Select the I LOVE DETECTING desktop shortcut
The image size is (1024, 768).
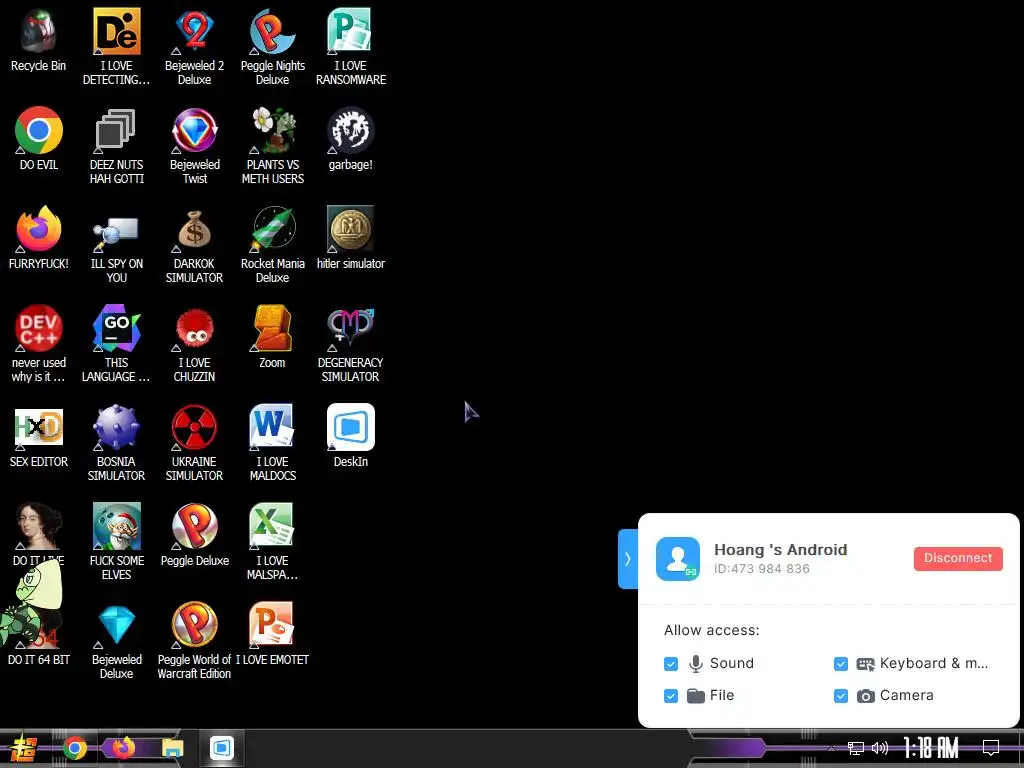[x=116, y=47]
